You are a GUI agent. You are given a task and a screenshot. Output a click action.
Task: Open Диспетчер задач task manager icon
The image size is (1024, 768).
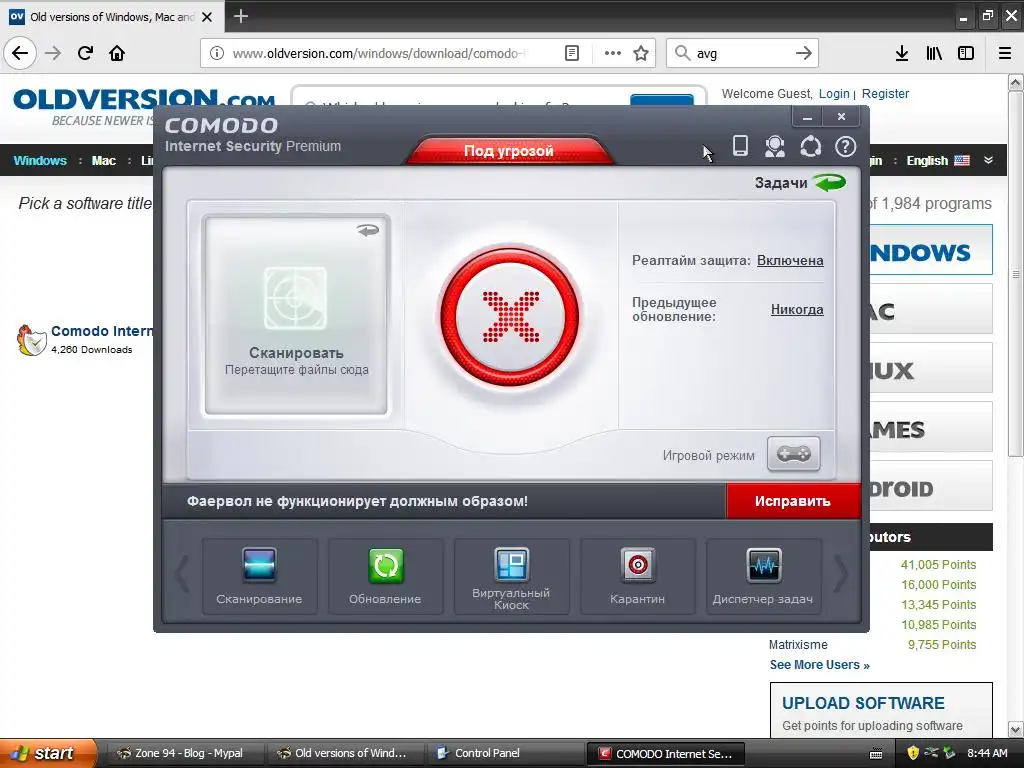click(x=763, y=575)
